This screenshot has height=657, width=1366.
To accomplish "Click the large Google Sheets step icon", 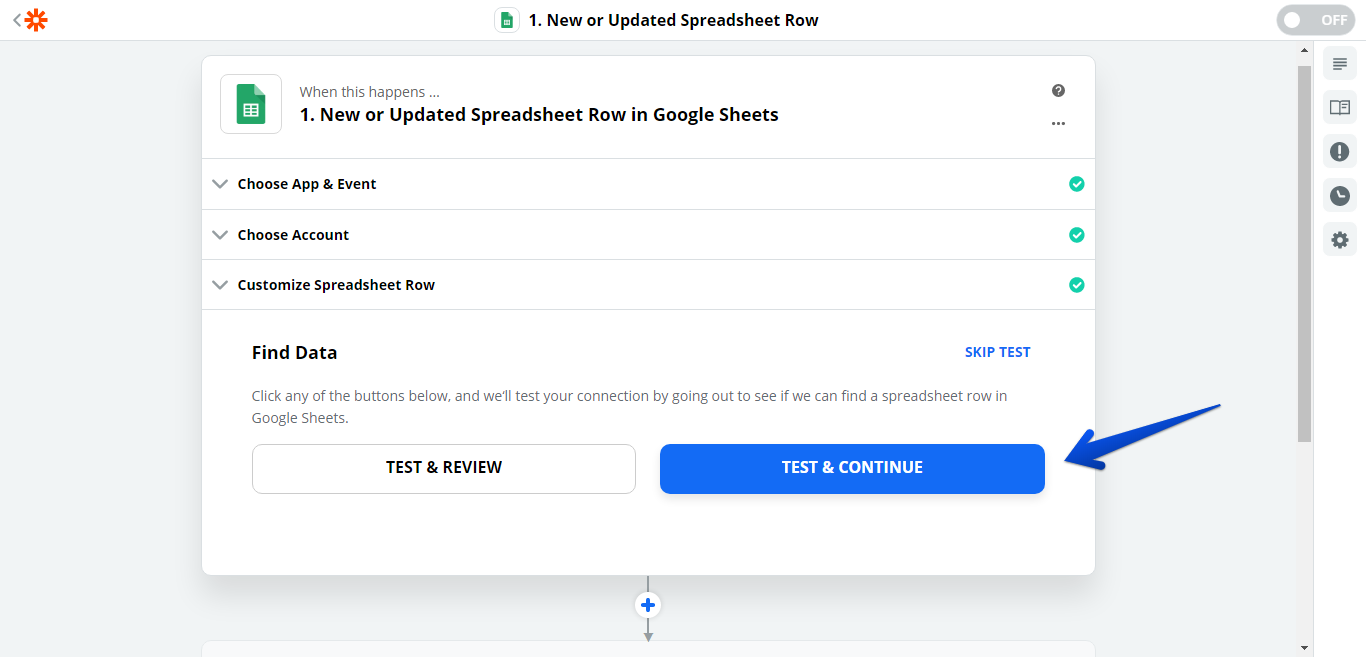I will pos(251,104).
